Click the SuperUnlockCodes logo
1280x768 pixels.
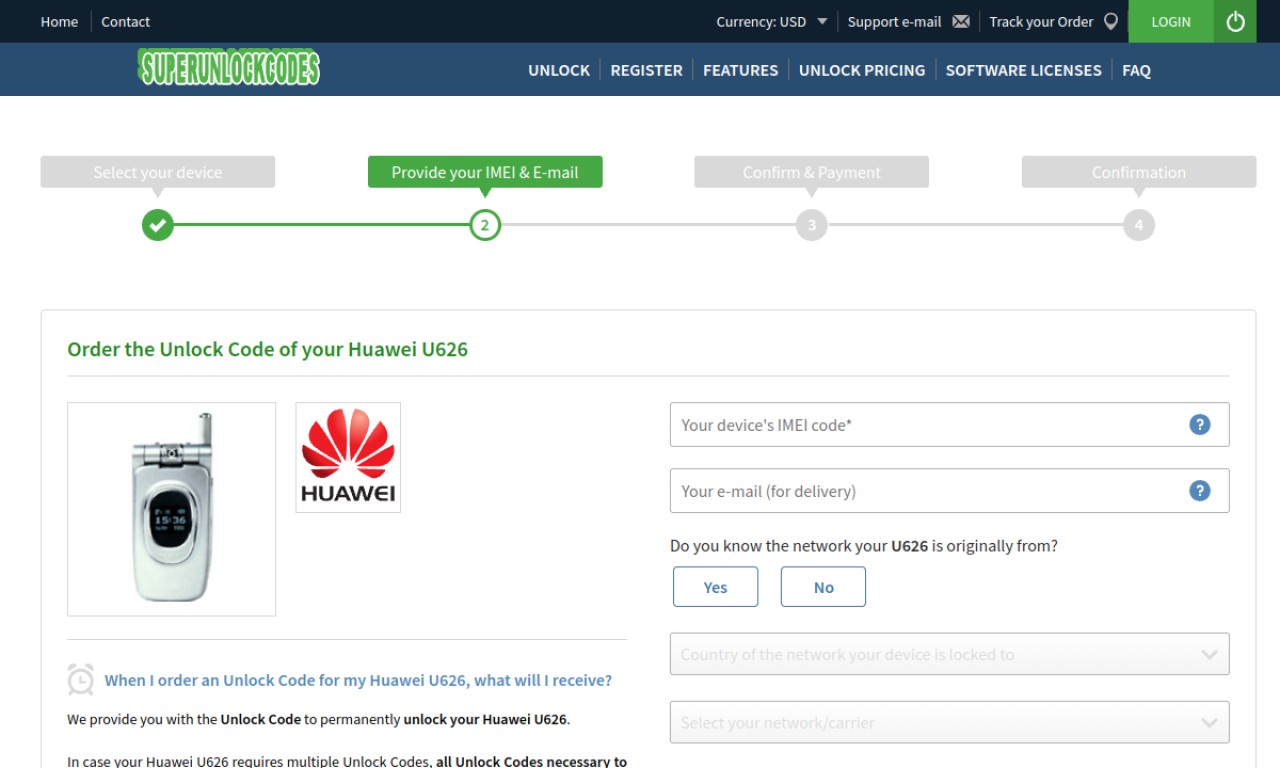coord(229,68)
